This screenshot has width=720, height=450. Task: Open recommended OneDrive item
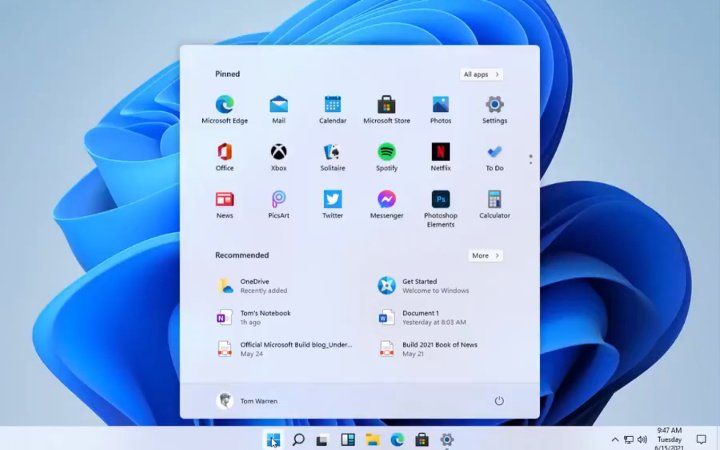(253, 286)
